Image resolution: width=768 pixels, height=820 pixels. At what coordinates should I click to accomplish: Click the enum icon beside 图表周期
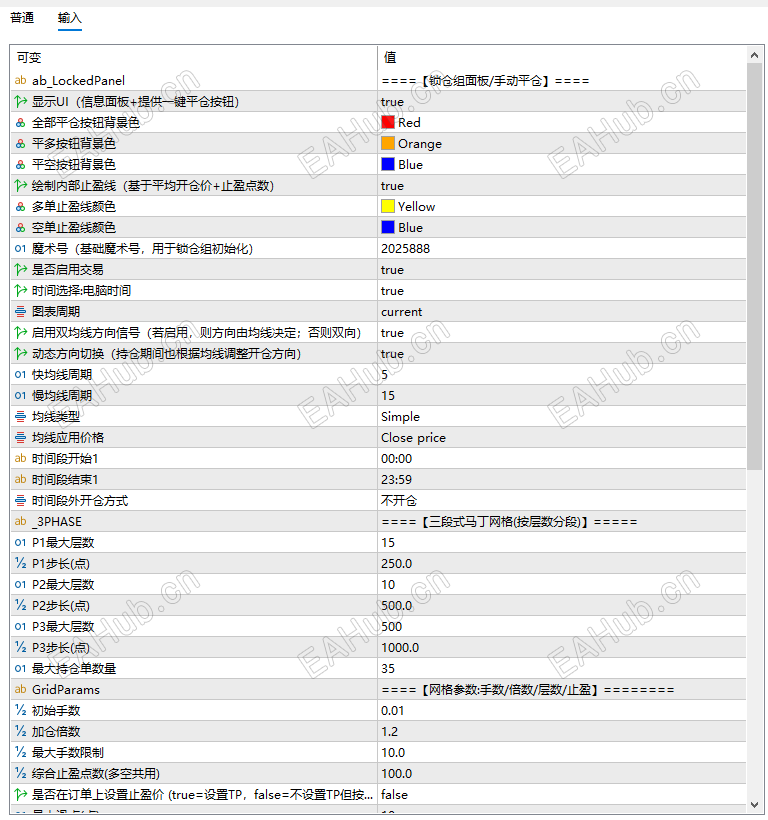(x=20, y=312)
